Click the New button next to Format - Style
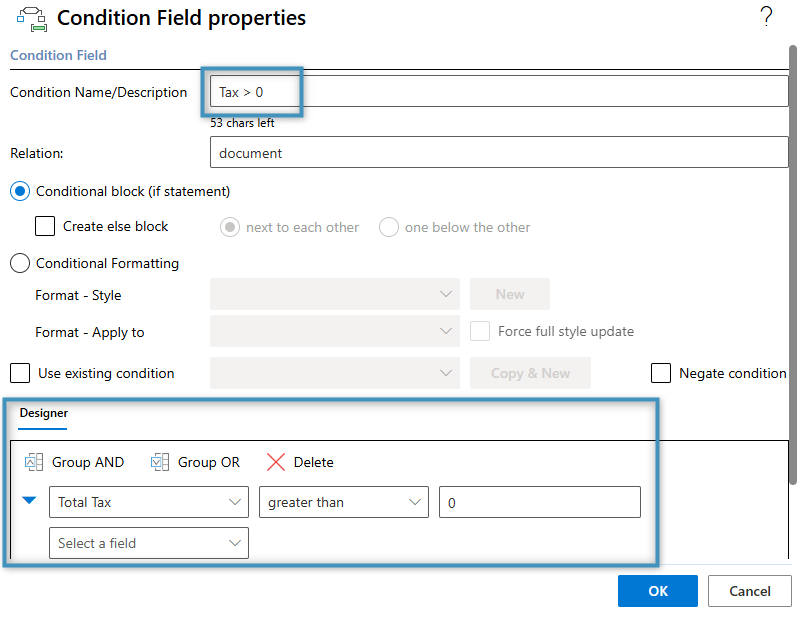 (x=509, y=294)
